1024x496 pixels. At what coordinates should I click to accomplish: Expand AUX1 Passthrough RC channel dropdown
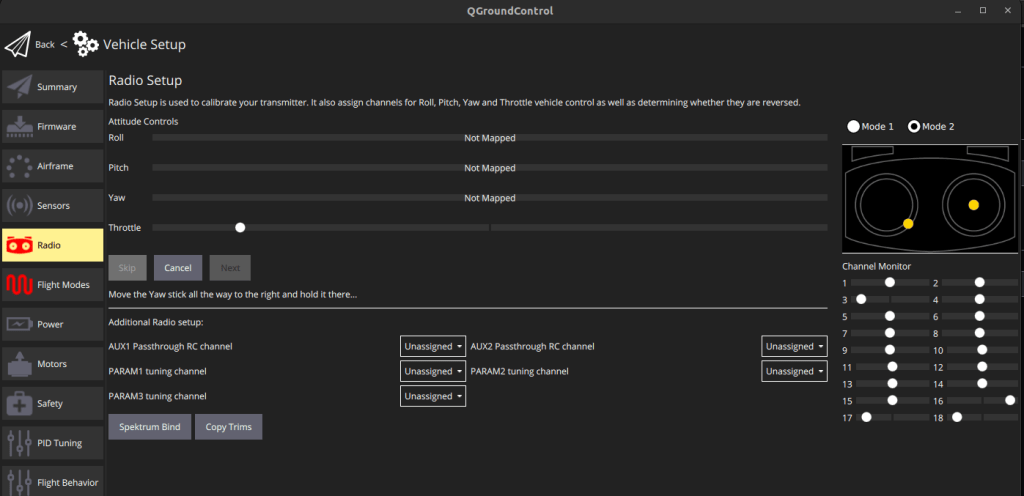coord(433,346)
